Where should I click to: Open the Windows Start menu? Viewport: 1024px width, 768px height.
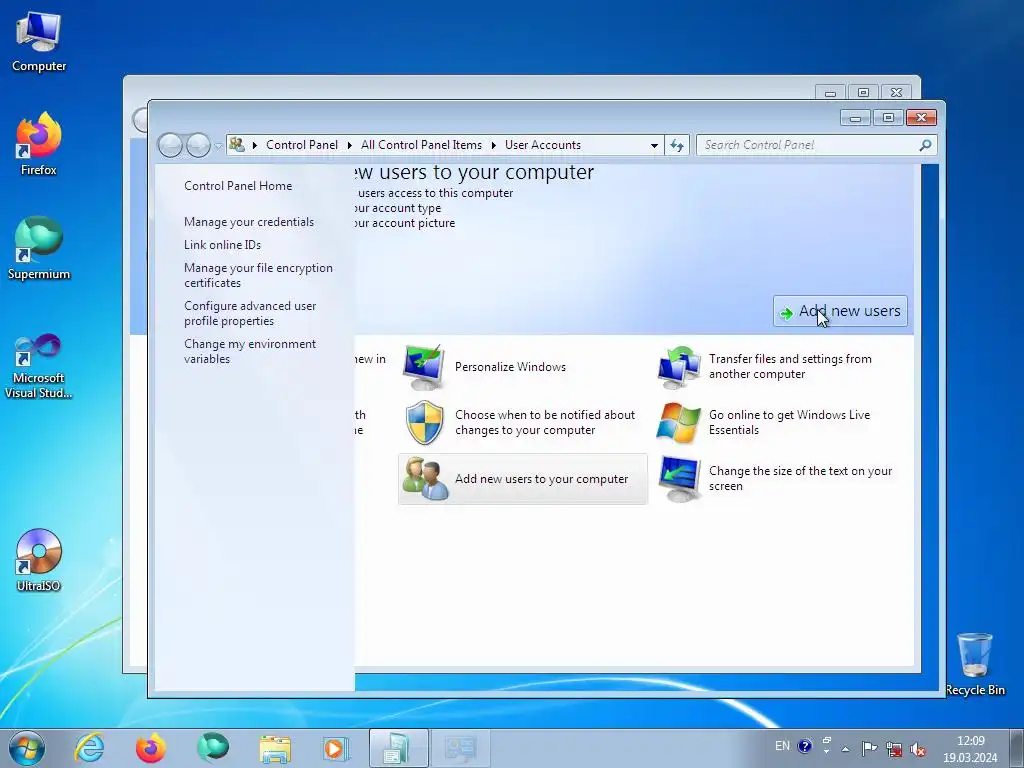click(x=27, y=748)
